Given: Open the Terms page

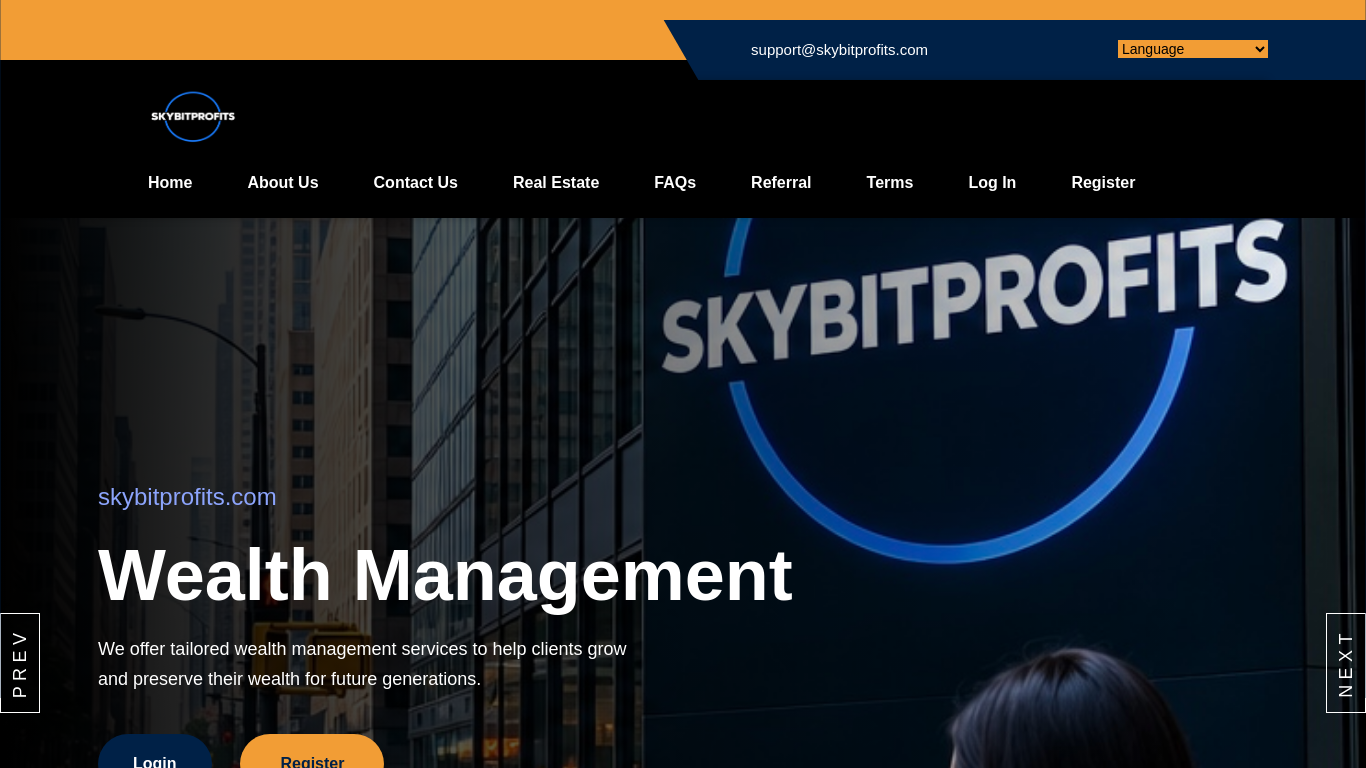Looking at the screenshot, I should (x=890, y=183).
